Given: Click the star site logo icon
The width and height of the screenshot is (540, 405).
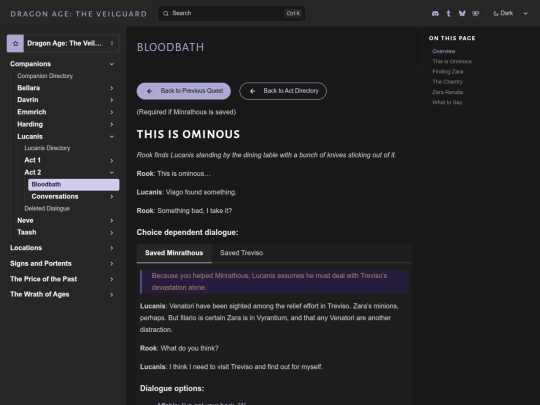Looking at the screenshot, I should (x=15, y=43).
